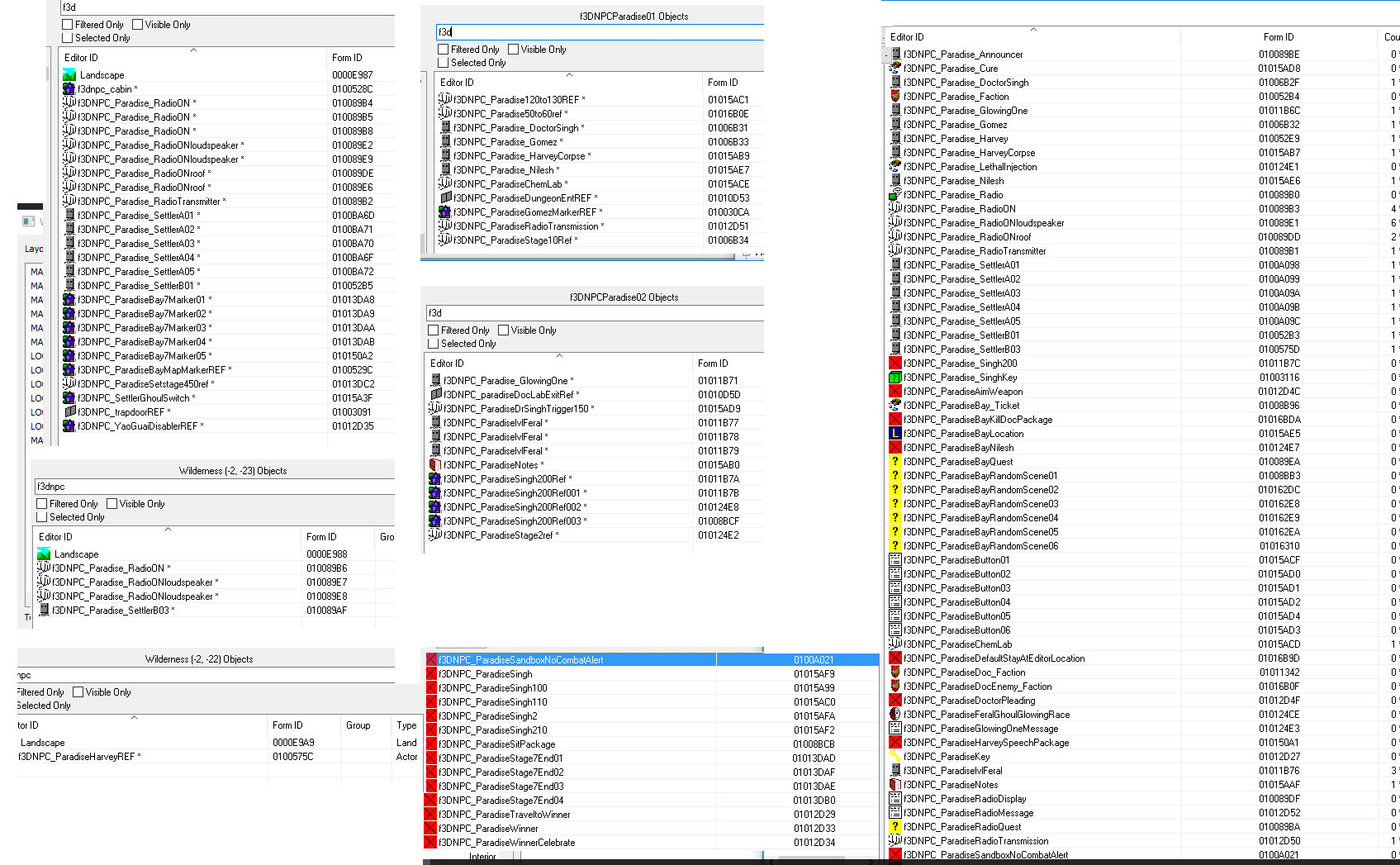Click the f3DNPC_ParadiseDungeonEntREF door icon
This screenshot has width=1400, height=865.
click(x=445, y=198)
